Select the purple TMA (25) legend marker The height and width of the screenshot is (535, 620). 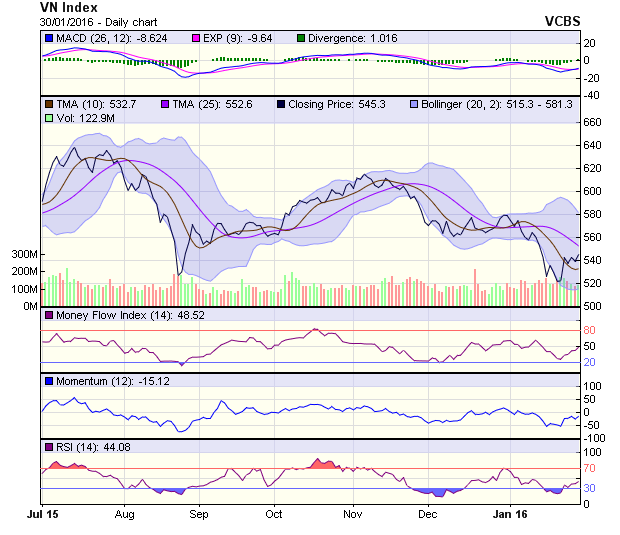click(166, 104)
